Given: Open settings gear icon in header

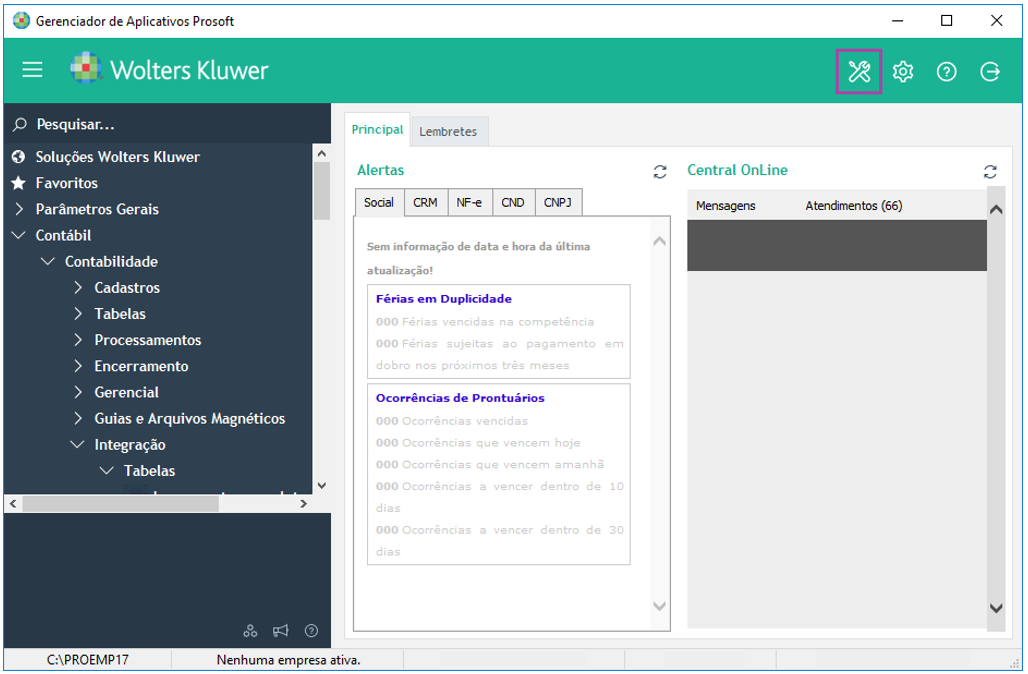Looking at the screenshot, I should point(903,71).
